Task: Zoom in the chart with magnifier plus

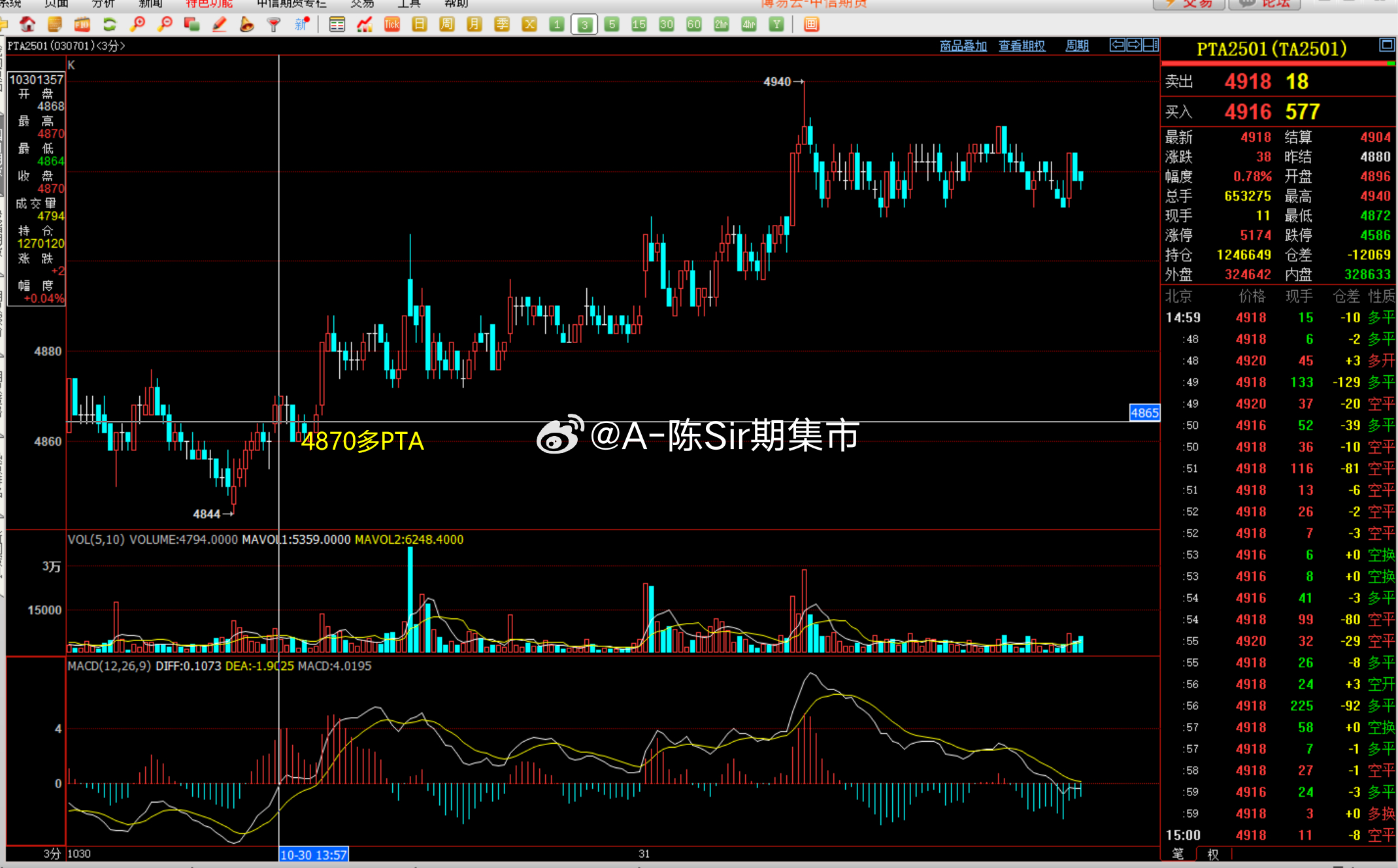Action: coord(138,25)
